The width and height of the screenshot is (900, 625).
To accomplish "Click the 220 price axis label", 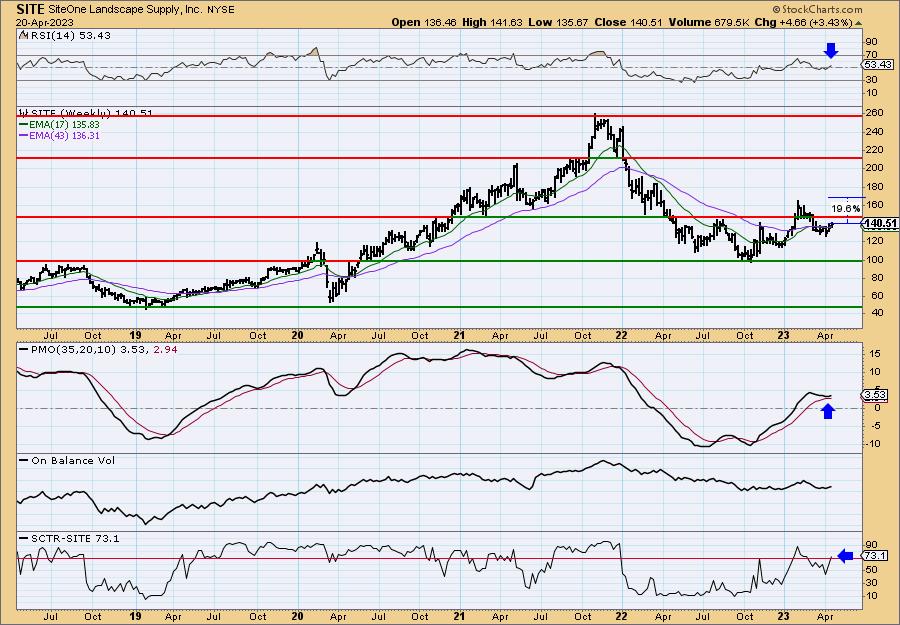I will pyautogui.click(x=875, y=150).
